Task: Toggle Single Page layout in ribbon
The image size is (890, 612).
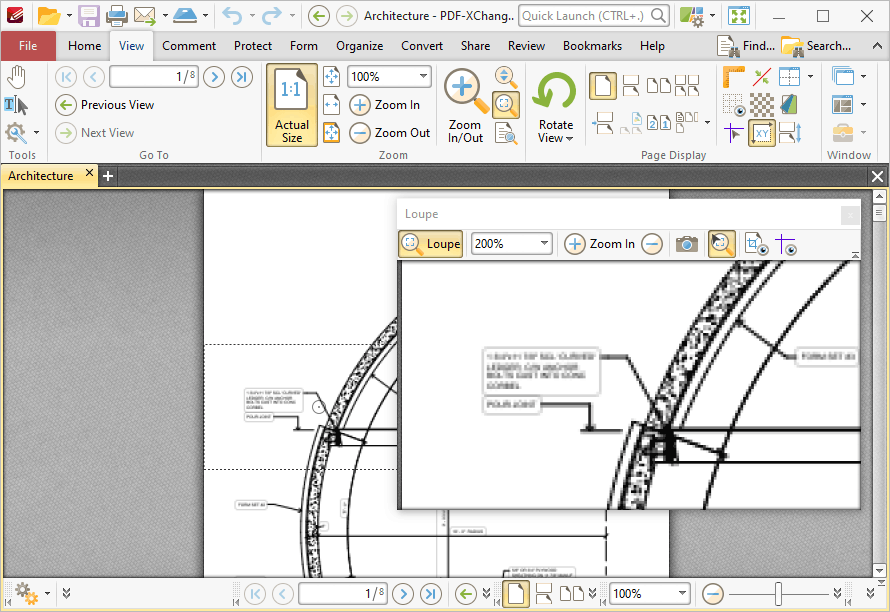Action: (603, 86)
